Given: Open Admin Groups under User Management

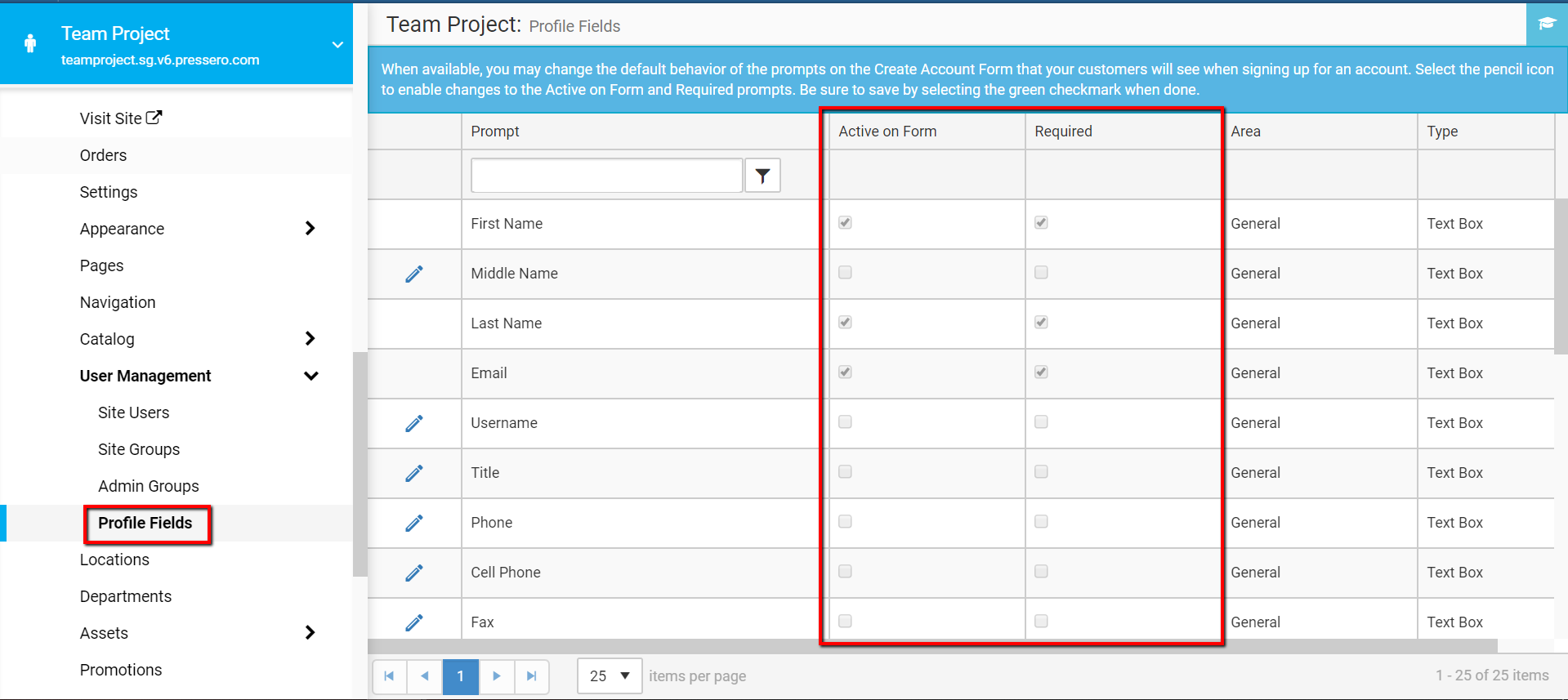Looking at the screenshot, I should [149, 486].
